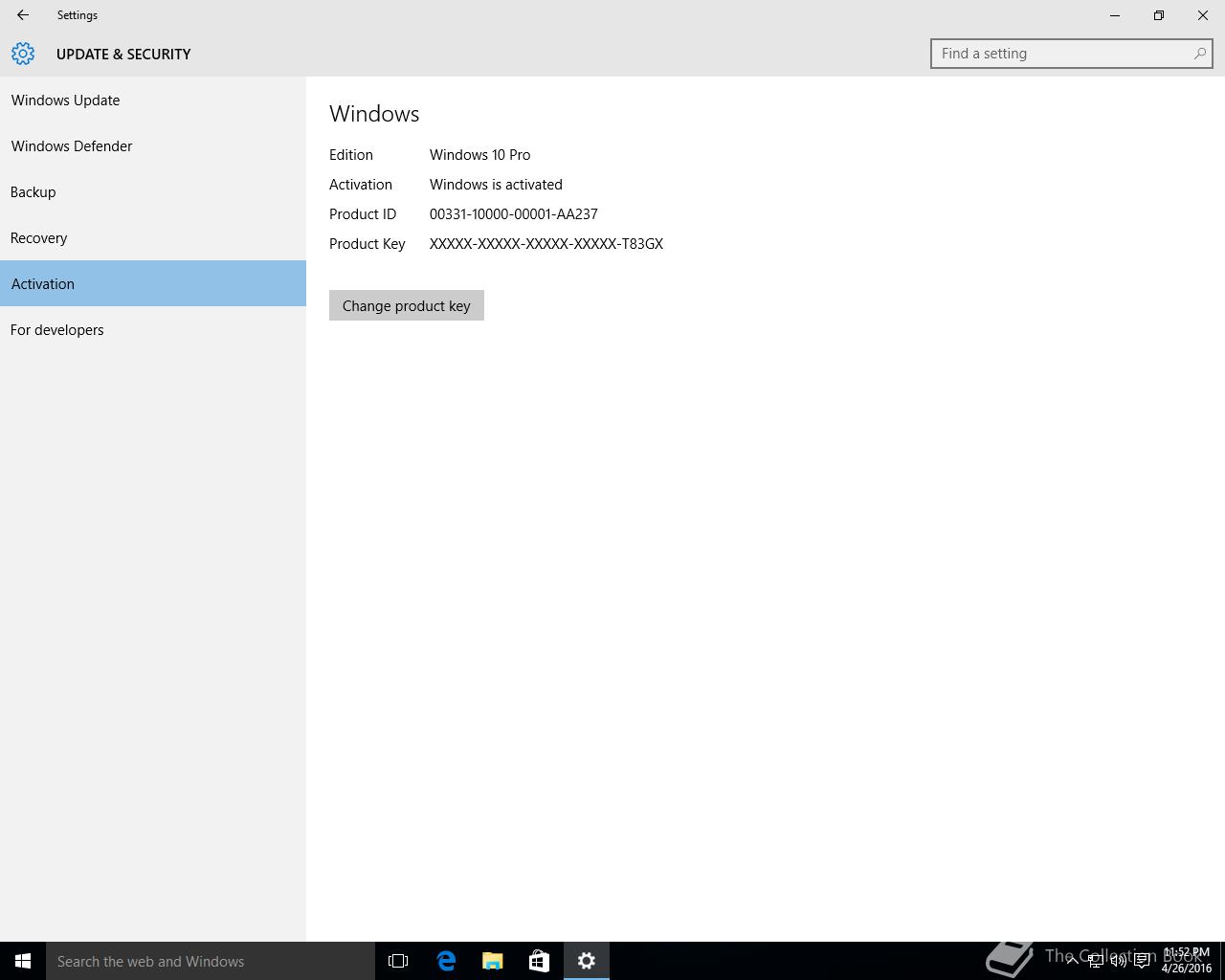The width and height of the screenshot is (1225, 980).
Task: Click the Settings gear on the taskbar
Action: point(587,961)
